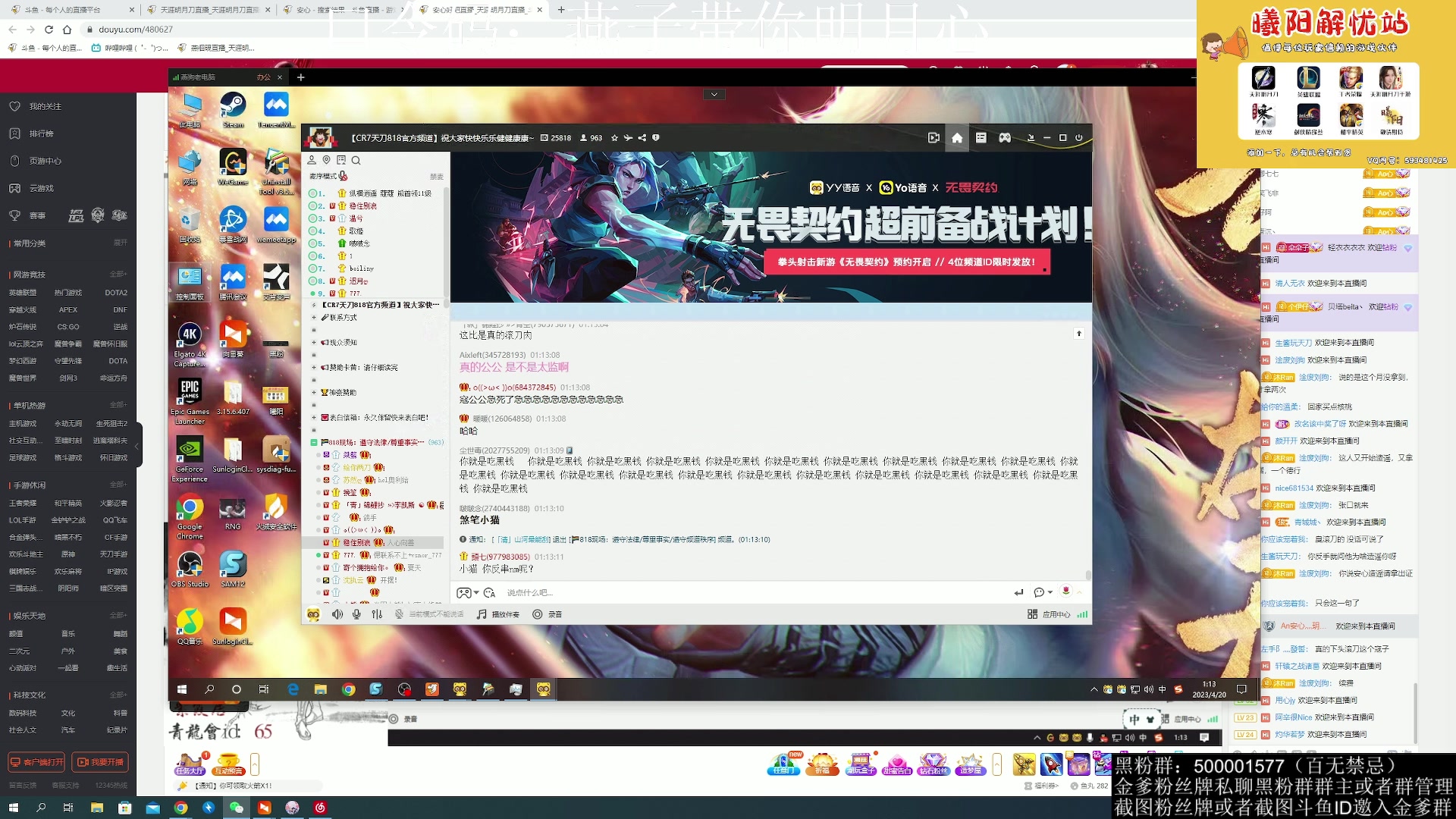Click the music note play accompaniment icon
The height and width of the screenshot is (819, 1456).
[x=482, y=614]
